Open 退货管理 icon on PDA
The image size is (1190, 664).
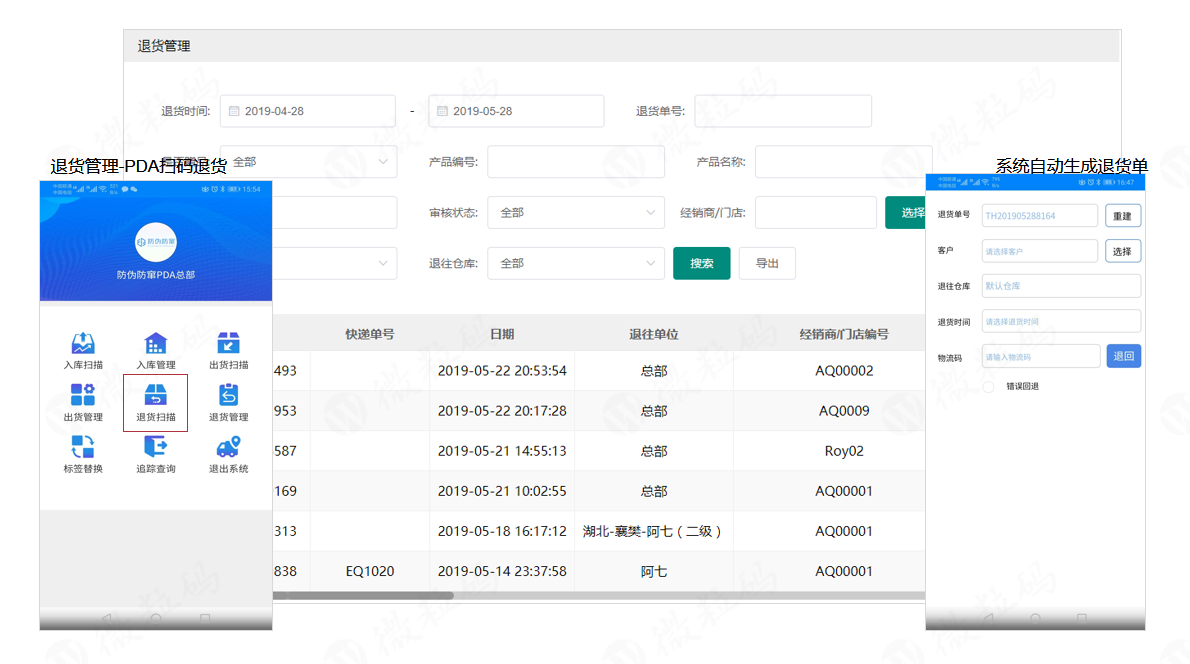229,396
